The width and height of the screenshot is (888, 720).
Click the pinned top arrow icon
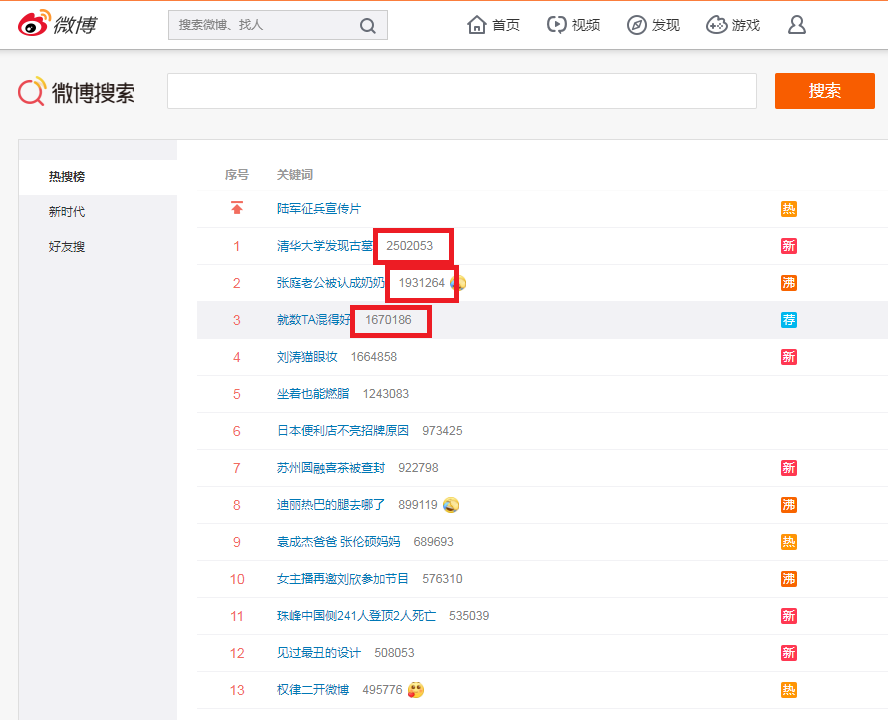pos(237,208)
